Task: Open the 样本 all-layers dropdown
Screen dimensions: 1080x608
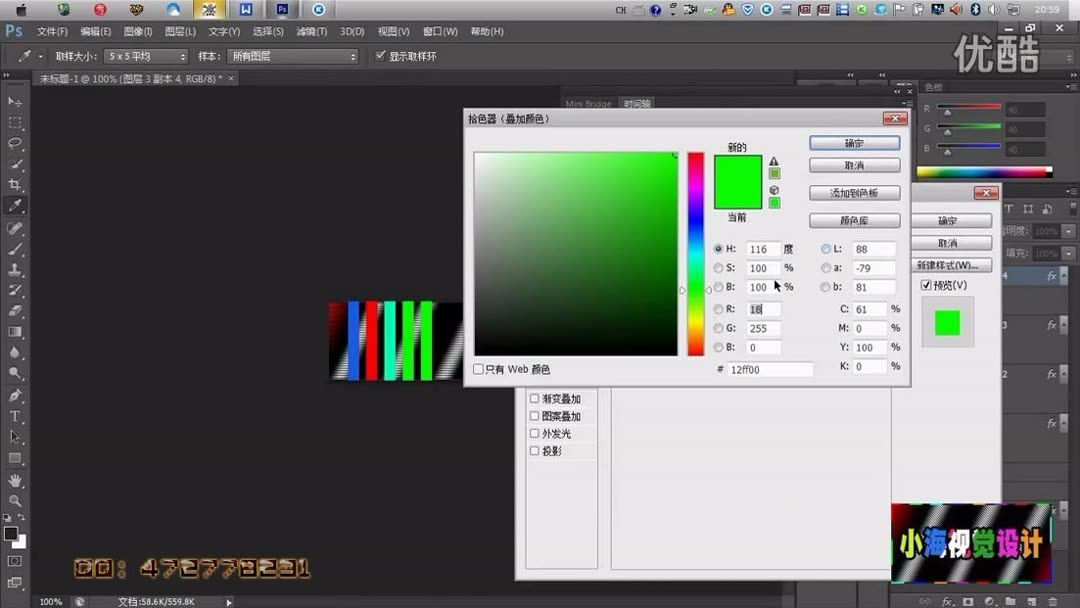Action: pyautogui.click(x=290, y=56)
